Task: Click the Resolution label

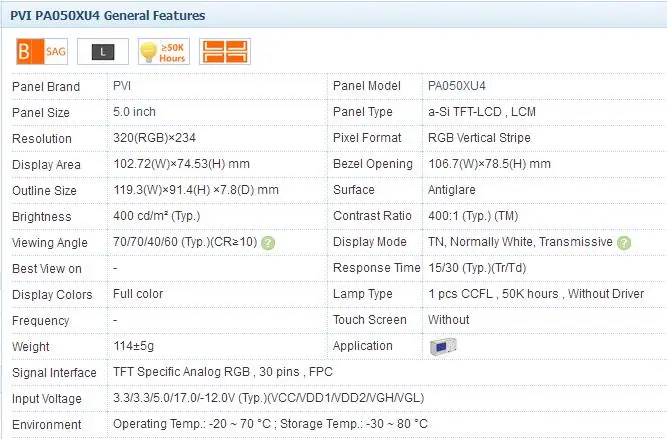Action: (x=42, y=139)
